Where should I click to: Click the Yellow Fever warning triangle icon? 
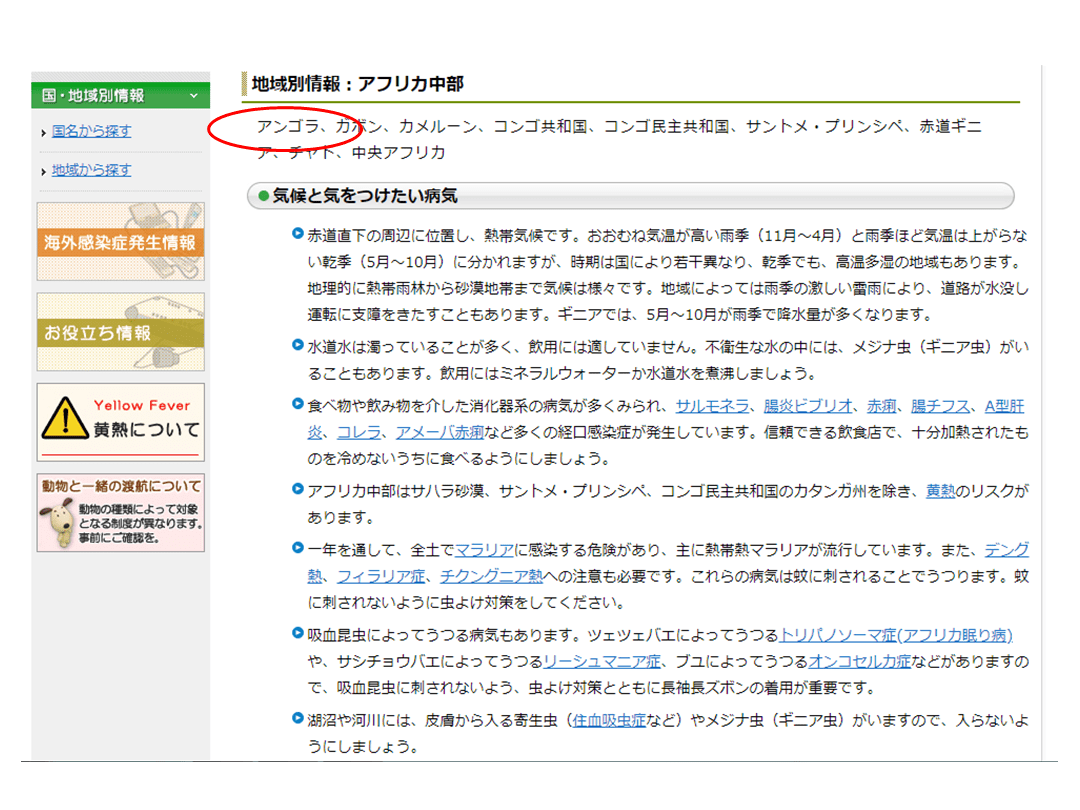[65, 420]
